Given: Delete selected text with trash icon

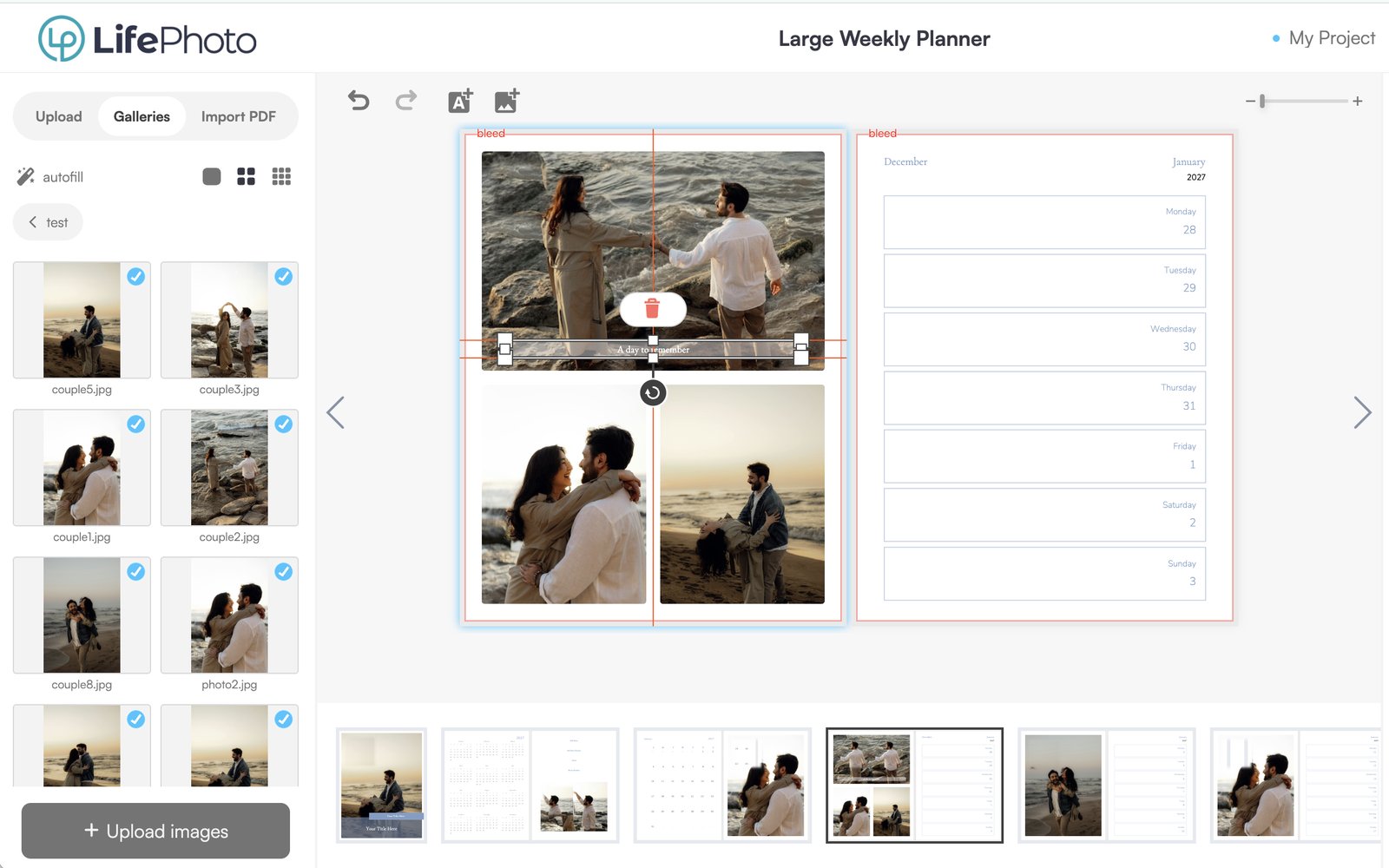Looking at the screenshot, I should pyautogui.click(x=653, y=308).
